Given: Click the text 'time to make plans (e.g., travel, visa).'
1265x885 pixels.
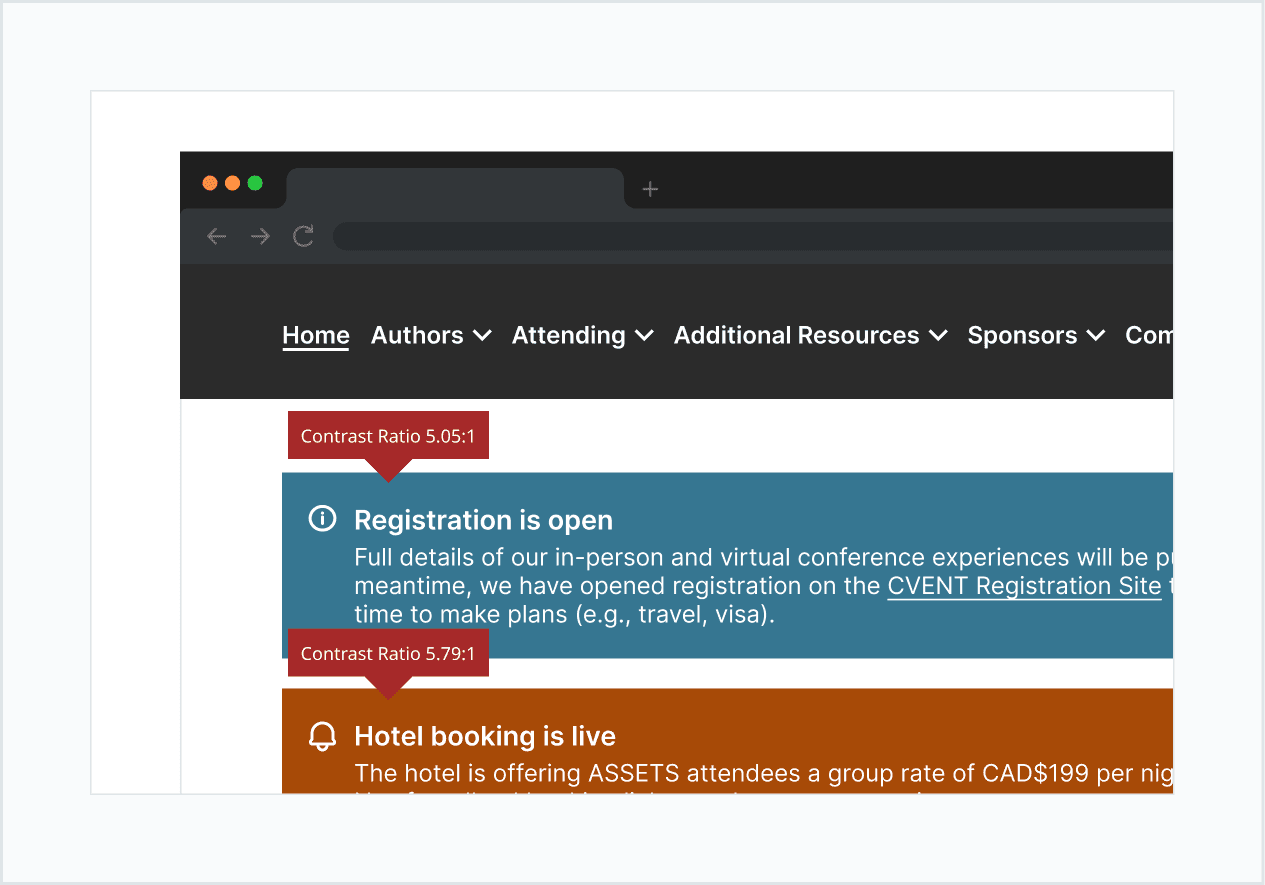Looking at the screenshot, I should coord(565,614).
